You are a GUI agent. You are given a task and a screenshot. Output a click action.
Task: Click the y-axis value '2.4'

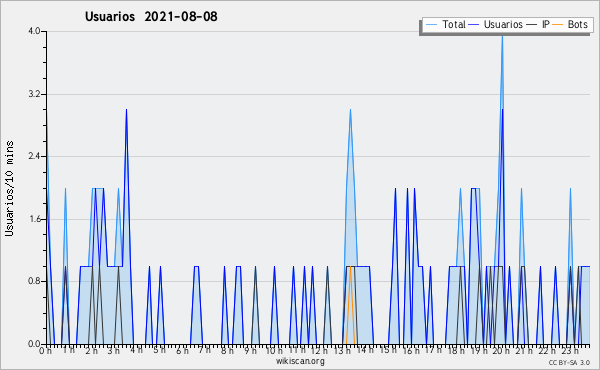pyautogui.click(x=34, y=156)
